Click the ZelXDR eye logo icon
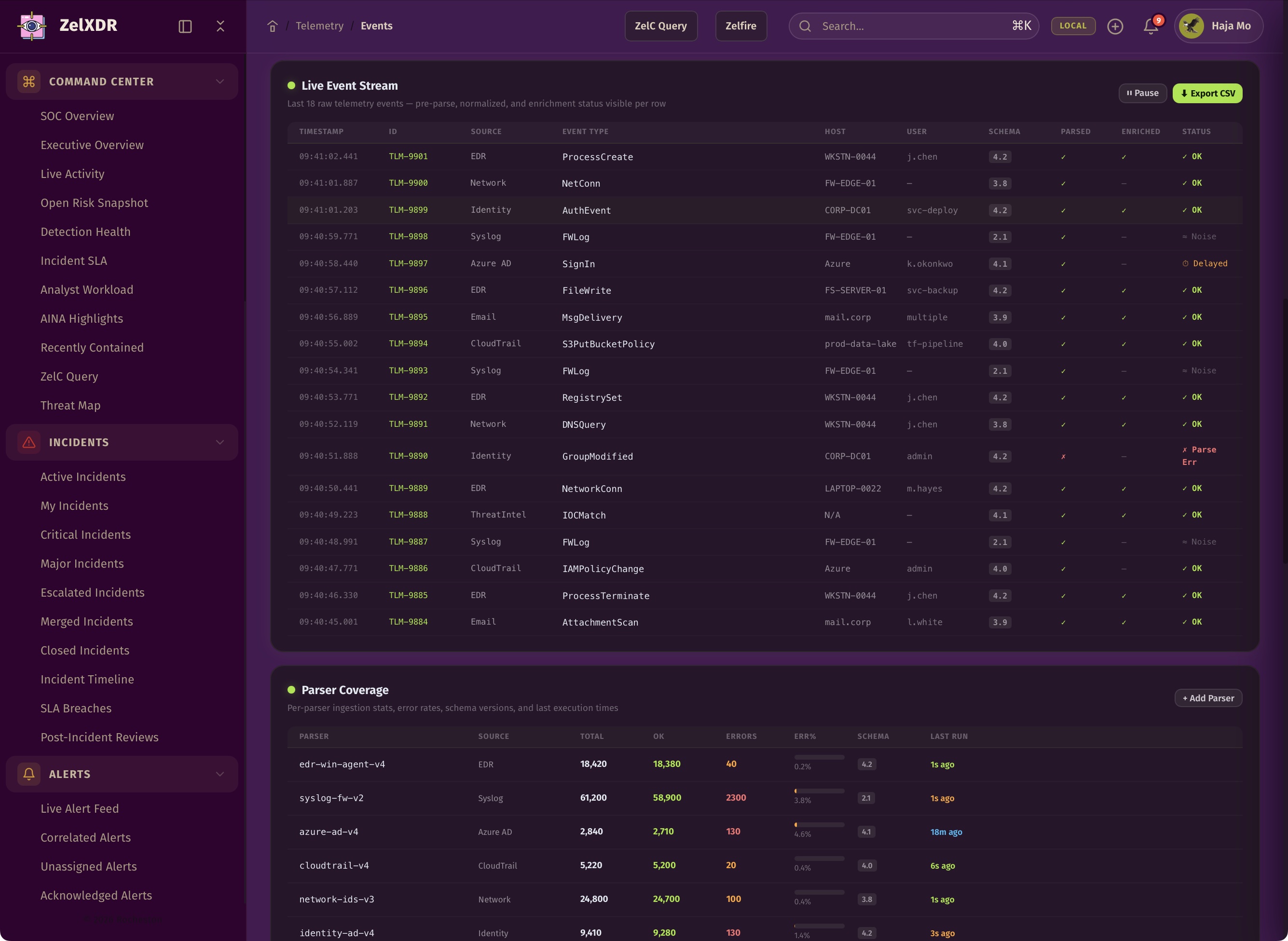This screenshot has height=941, width=1288. (x=32, y=26)
